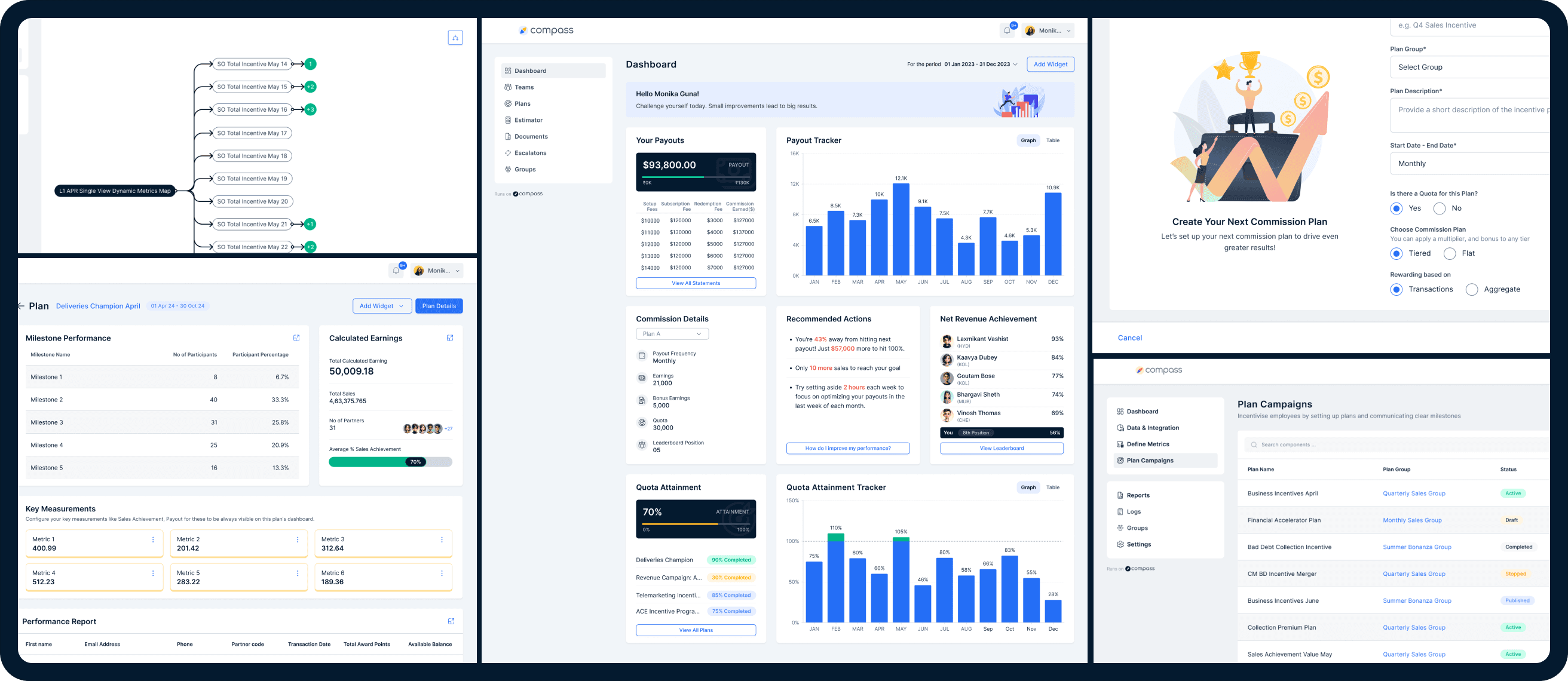Select Transactions as rewarding basis
Viewport: 1568px width, 681px height.
click(x=1396, y=290)
